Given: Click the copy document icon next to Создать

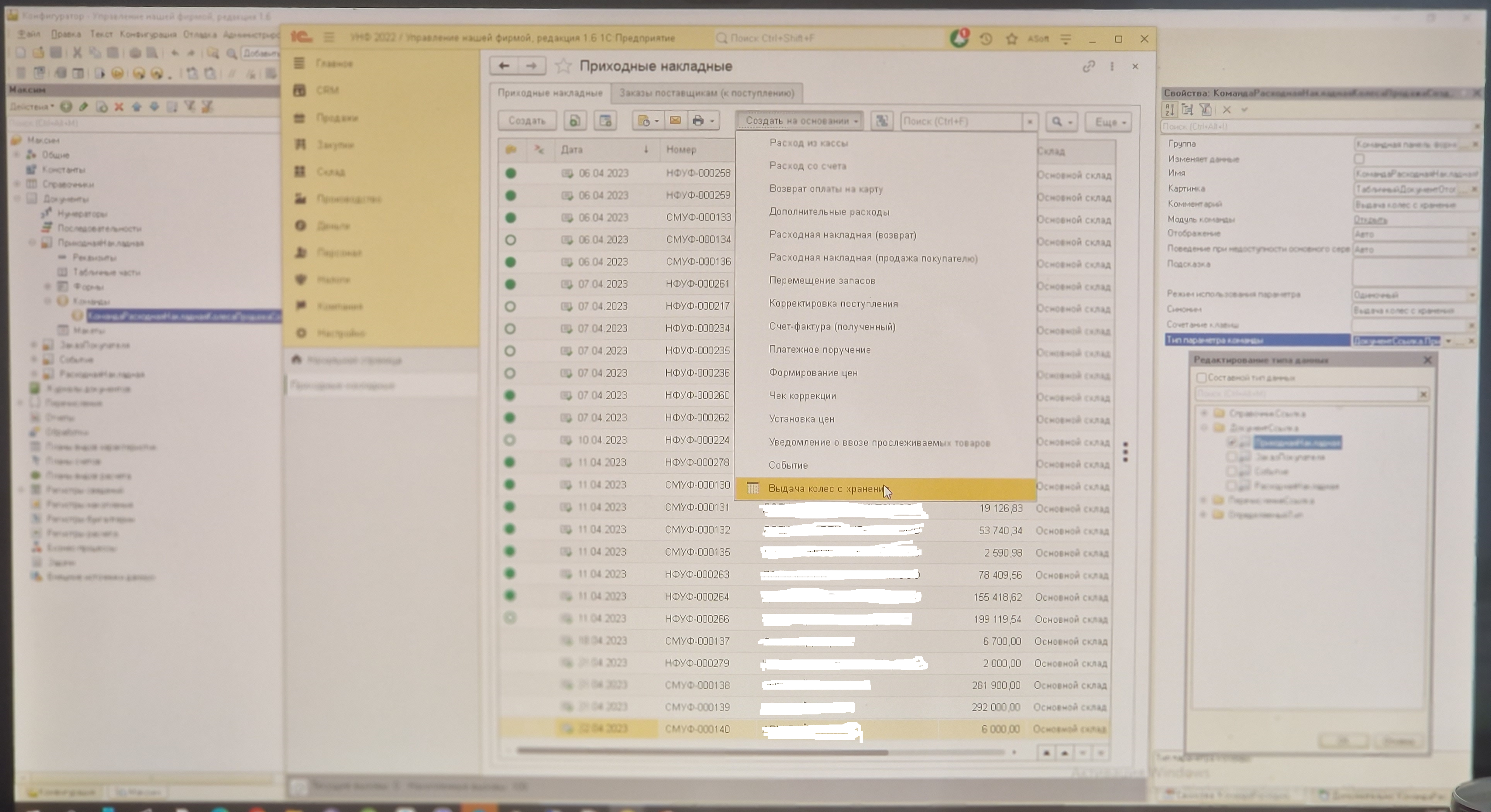Looking at the screenshot, I should (x=575, y=120).
